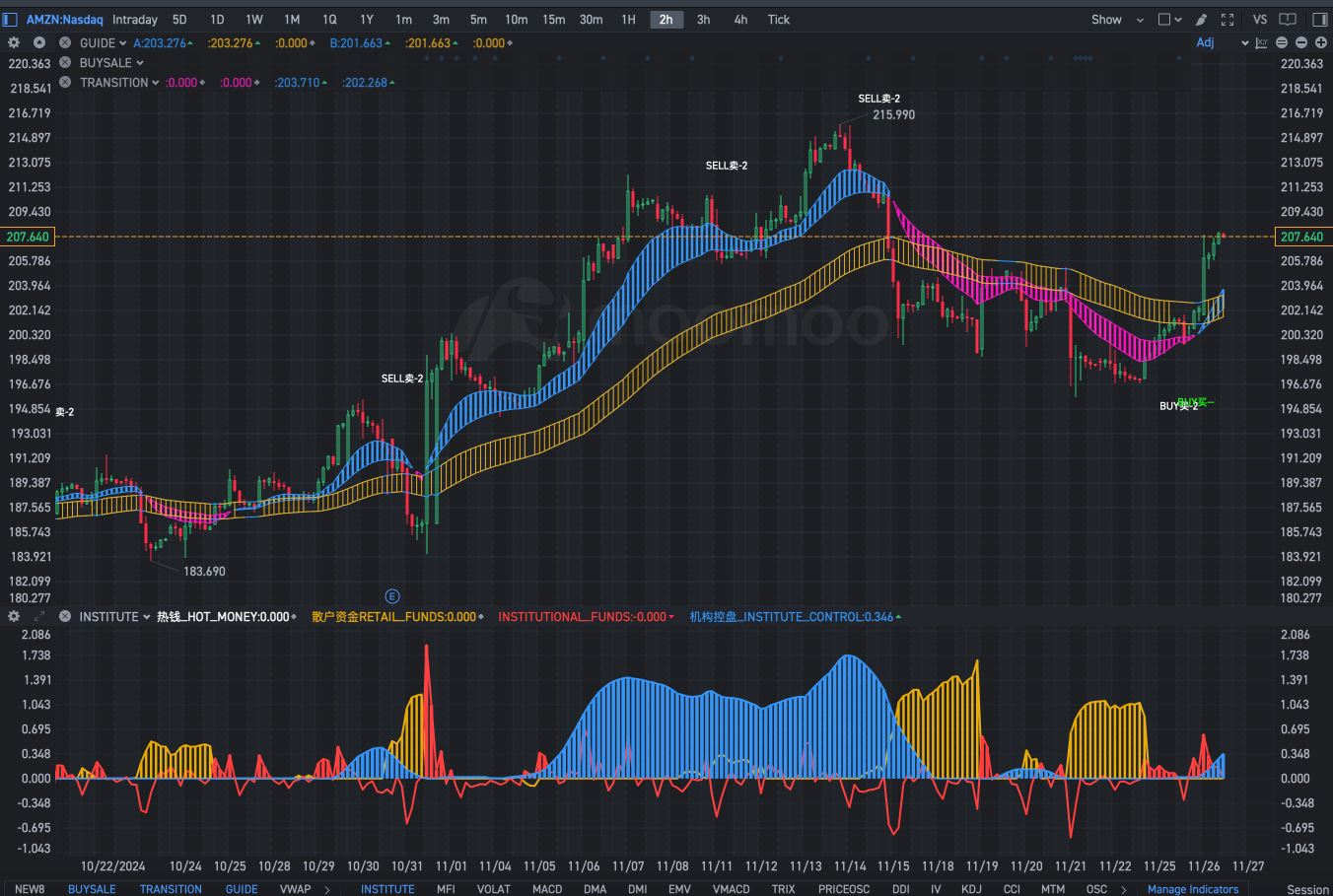Screen dimensions: 1333x896
Task: Select the 1Y timeframe
Action: [367, 19]
